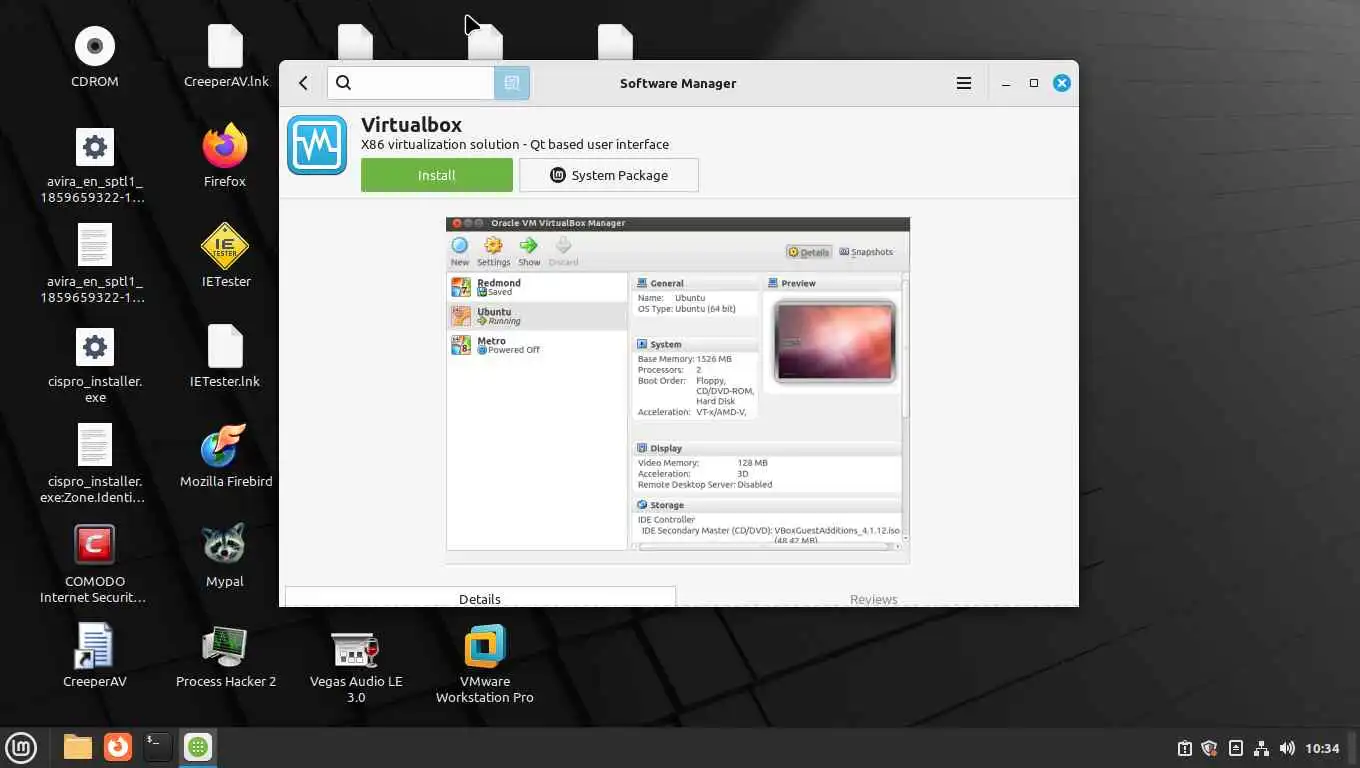The width and height of the screenshot is (1360, 768).
Task: Switch to the Reviews tab
Action: [874, 598]
